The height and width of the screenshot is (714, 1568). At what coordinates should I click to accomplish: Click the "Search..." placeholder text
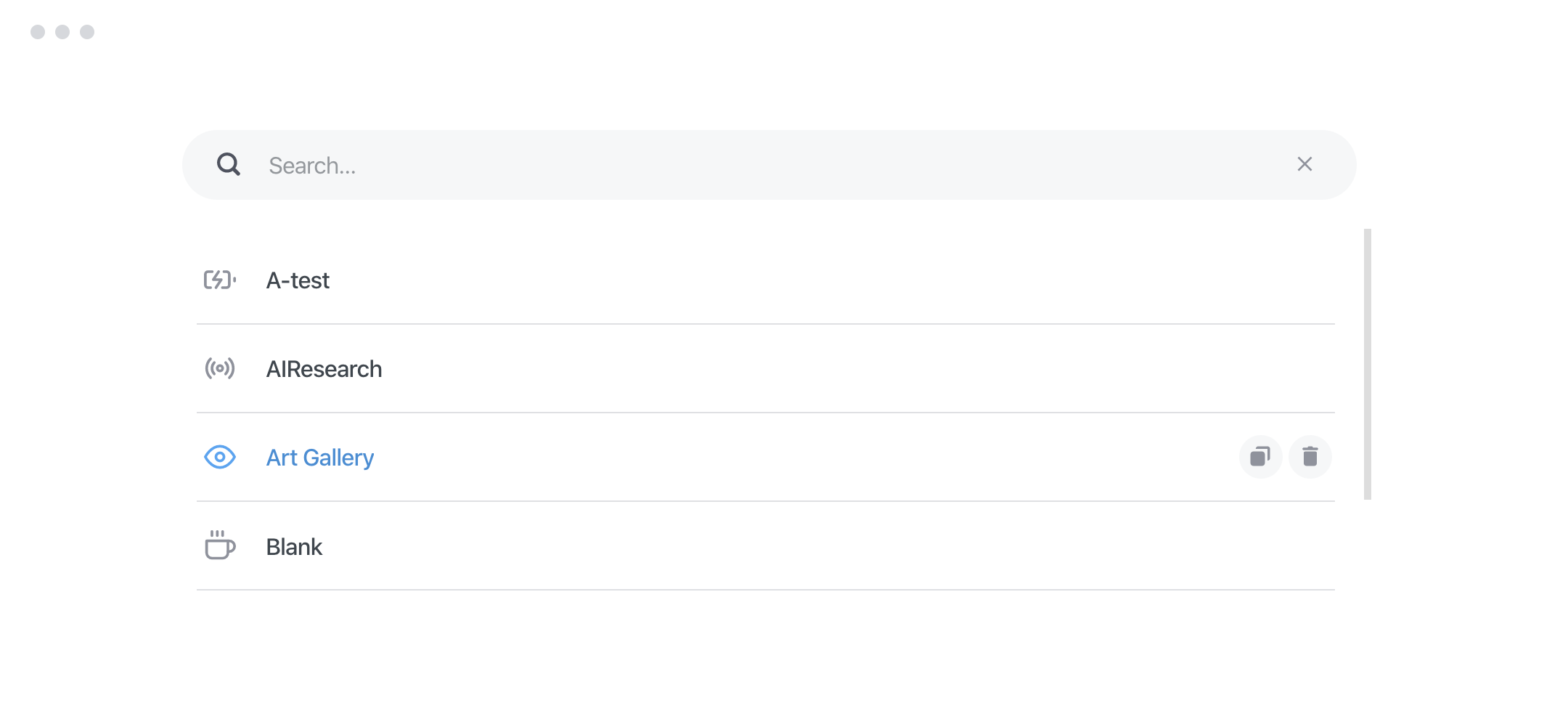(312, 166)
